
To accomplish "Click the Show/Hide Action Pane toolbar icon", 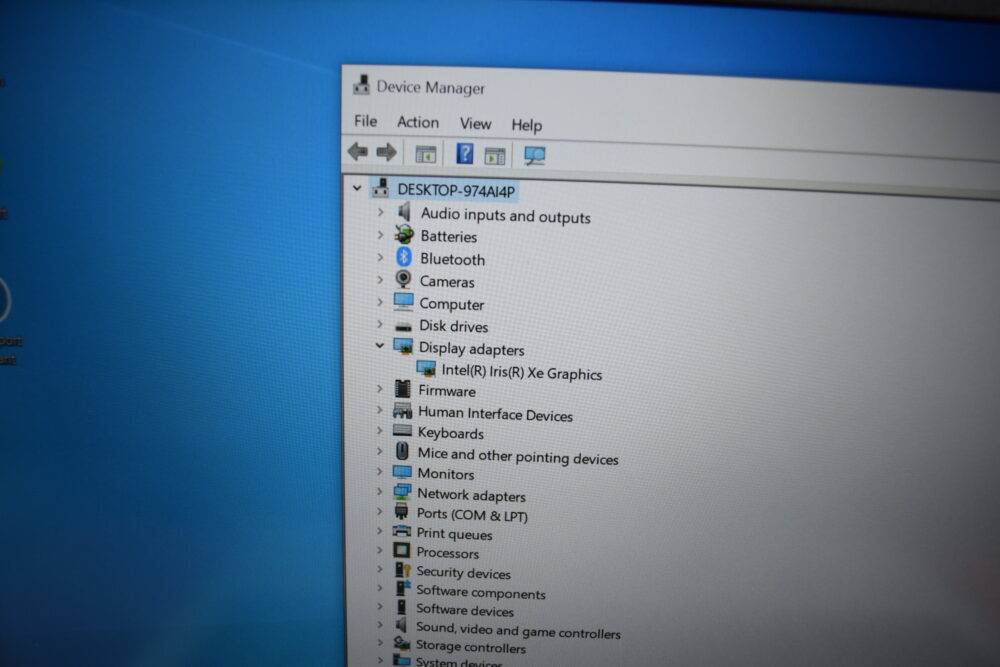I will pyautogui.click(x=495, y=156).
